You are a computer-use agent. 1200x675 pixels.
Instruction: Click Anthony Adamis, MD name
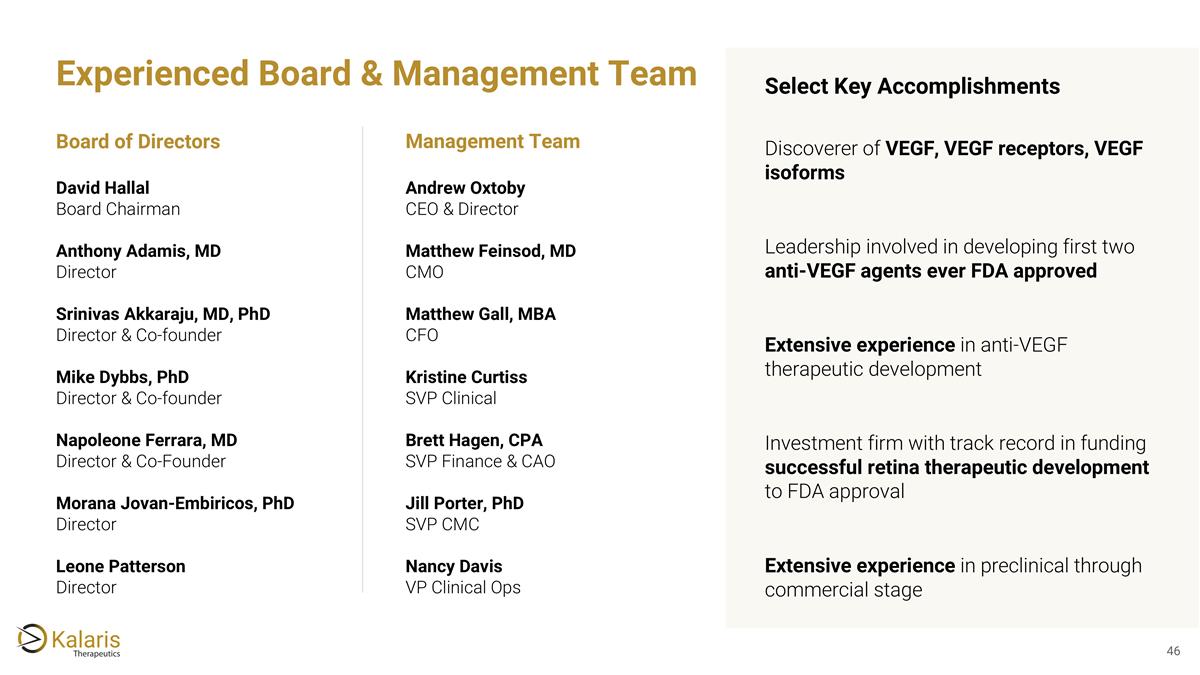[138, 251]
